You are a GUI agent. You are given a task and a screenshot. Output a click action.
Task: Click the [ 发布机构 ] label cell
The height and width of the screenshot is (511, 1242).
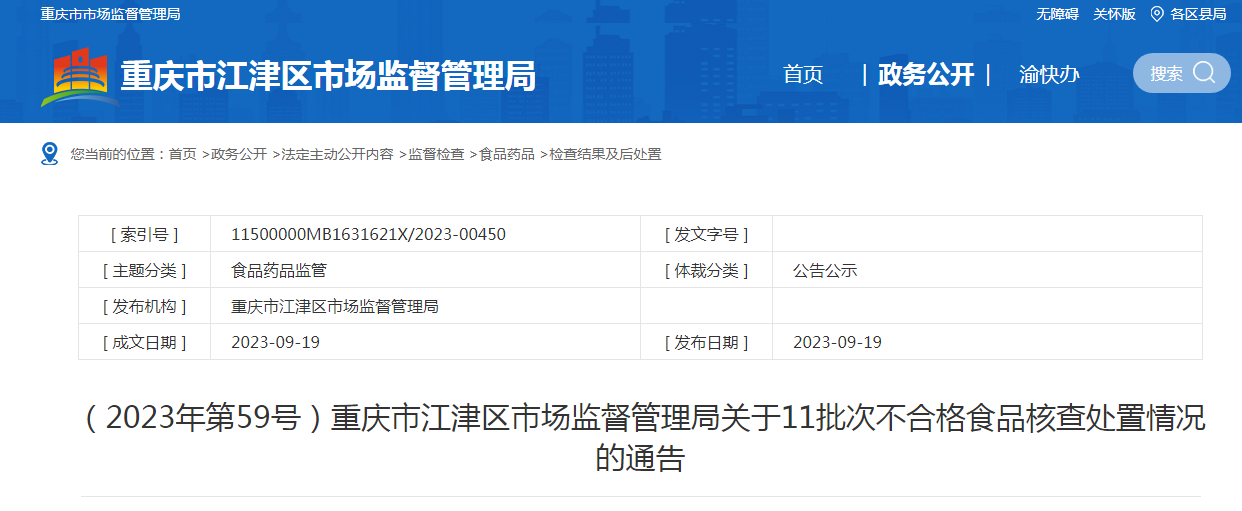tap(145, 306)
